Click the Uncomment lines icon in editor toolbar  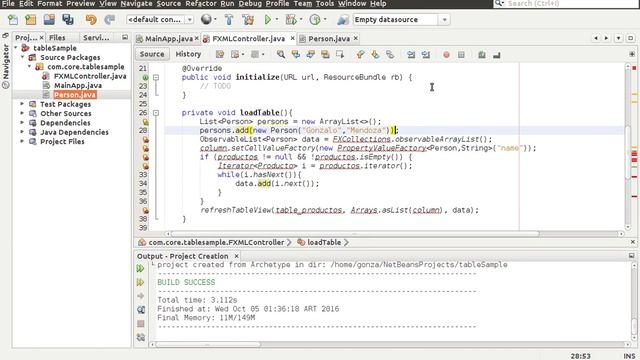point(496,55)
